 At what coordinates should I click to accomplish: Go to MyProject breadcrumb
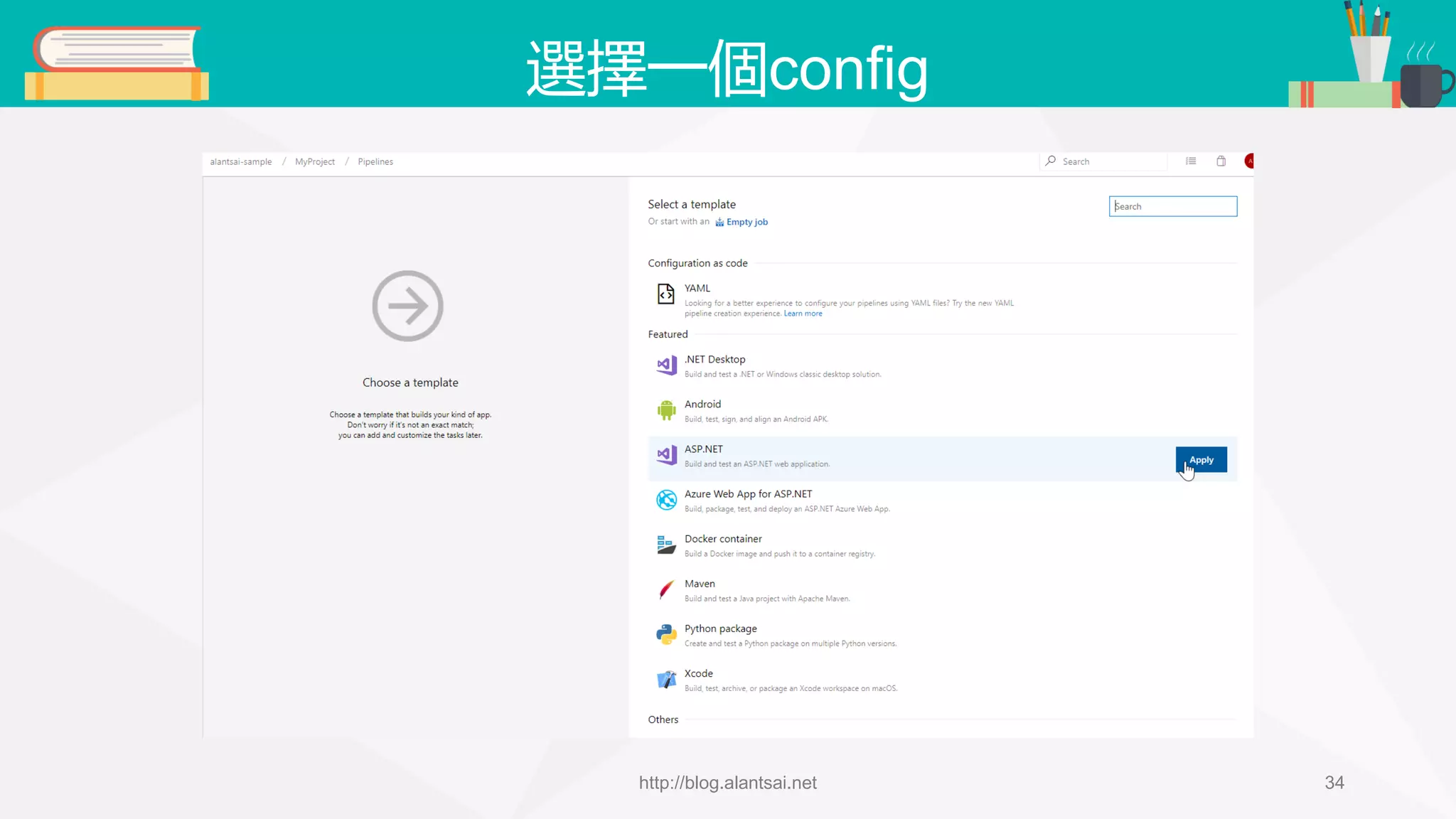click(x=315, y=161)
